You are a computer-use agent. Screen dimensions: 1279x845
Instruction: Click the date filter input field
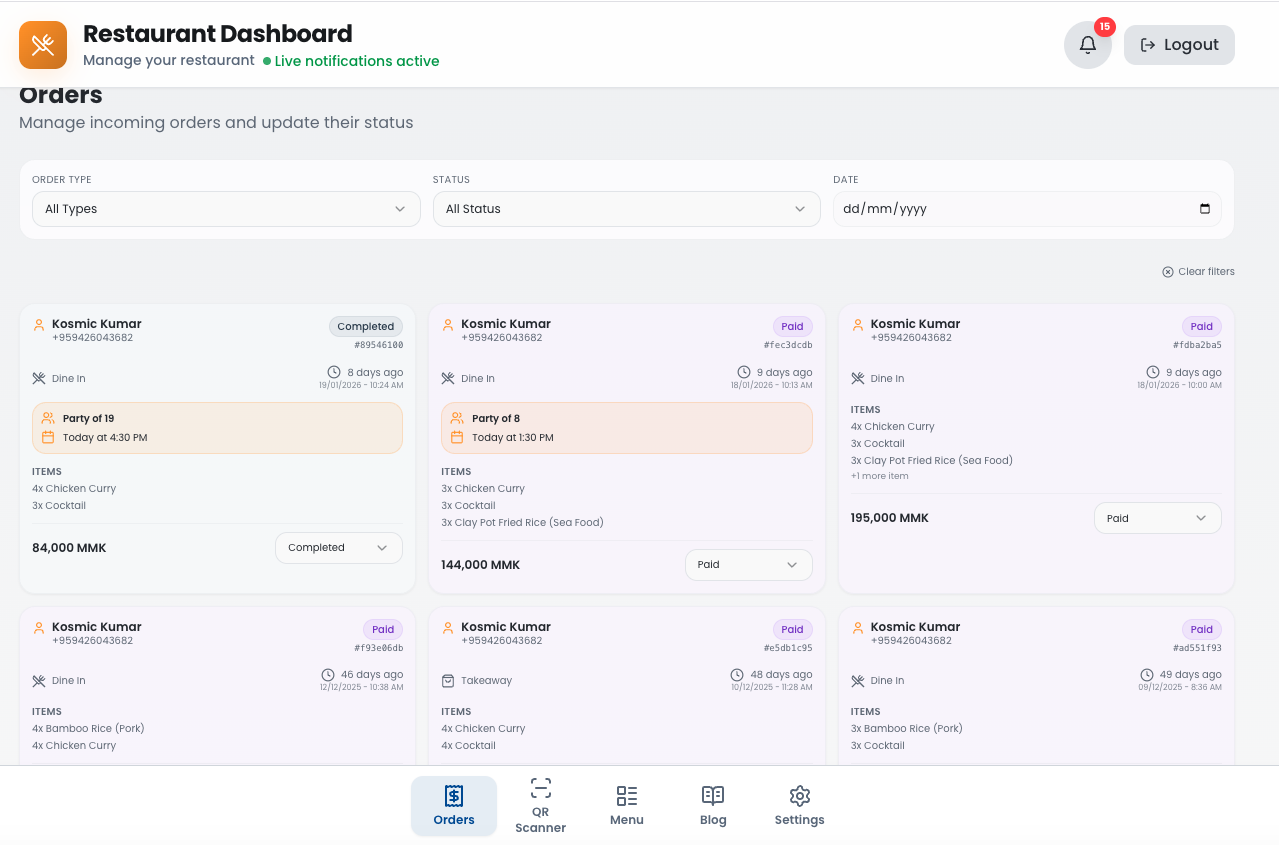point(1026,209)
